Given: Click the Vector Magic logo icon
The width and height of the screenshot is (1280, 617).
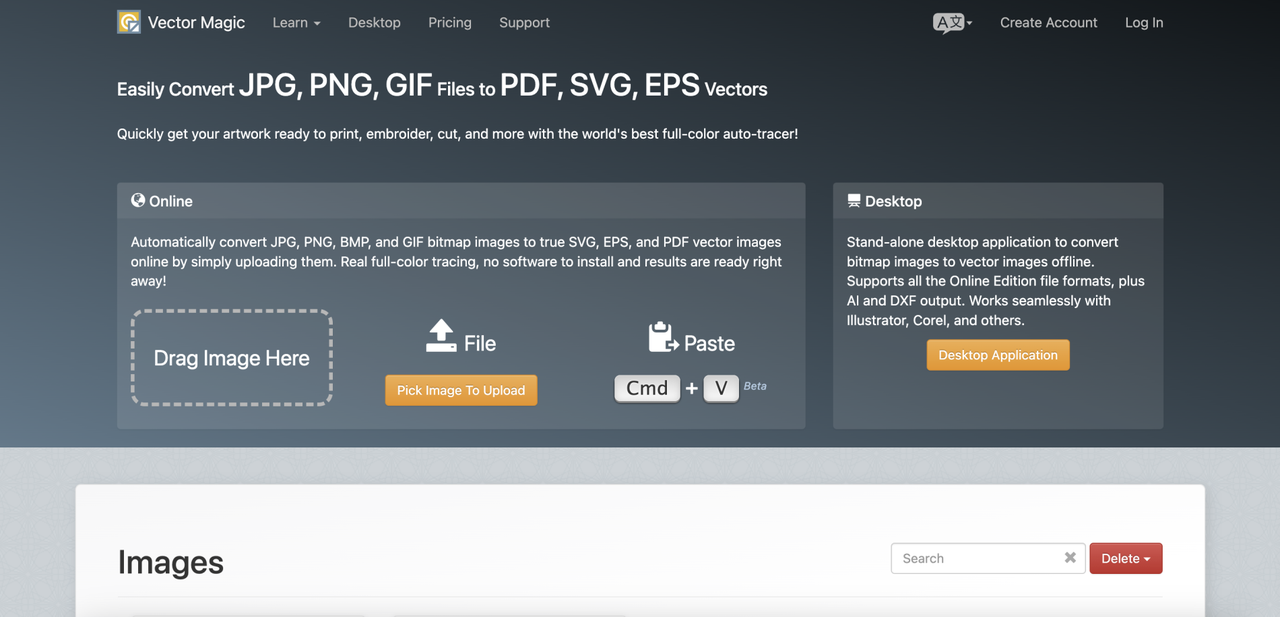Looking at the screenshot, I should 129,22.
